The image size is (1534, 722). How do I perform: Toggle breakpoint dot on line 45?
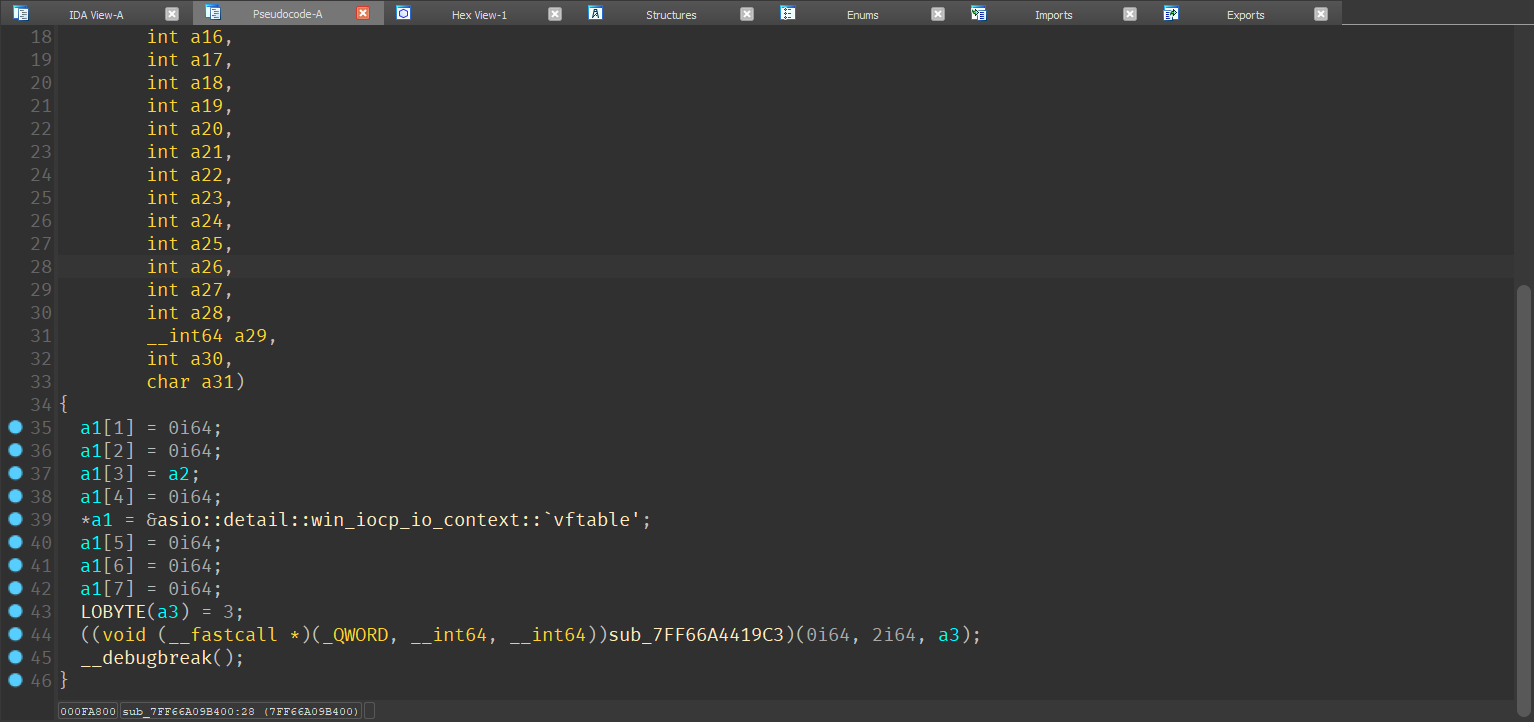click(15, 657)
